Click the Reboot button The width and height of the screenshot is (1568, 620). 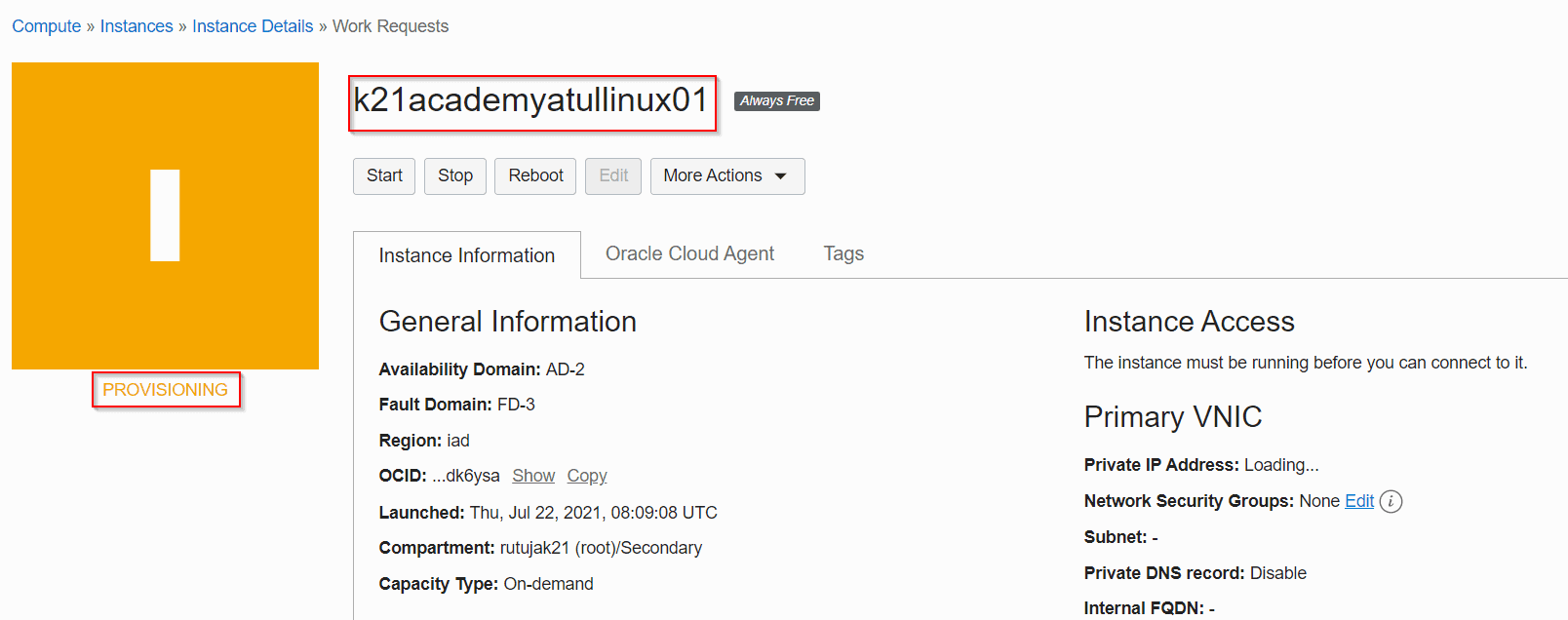[535, 176]
